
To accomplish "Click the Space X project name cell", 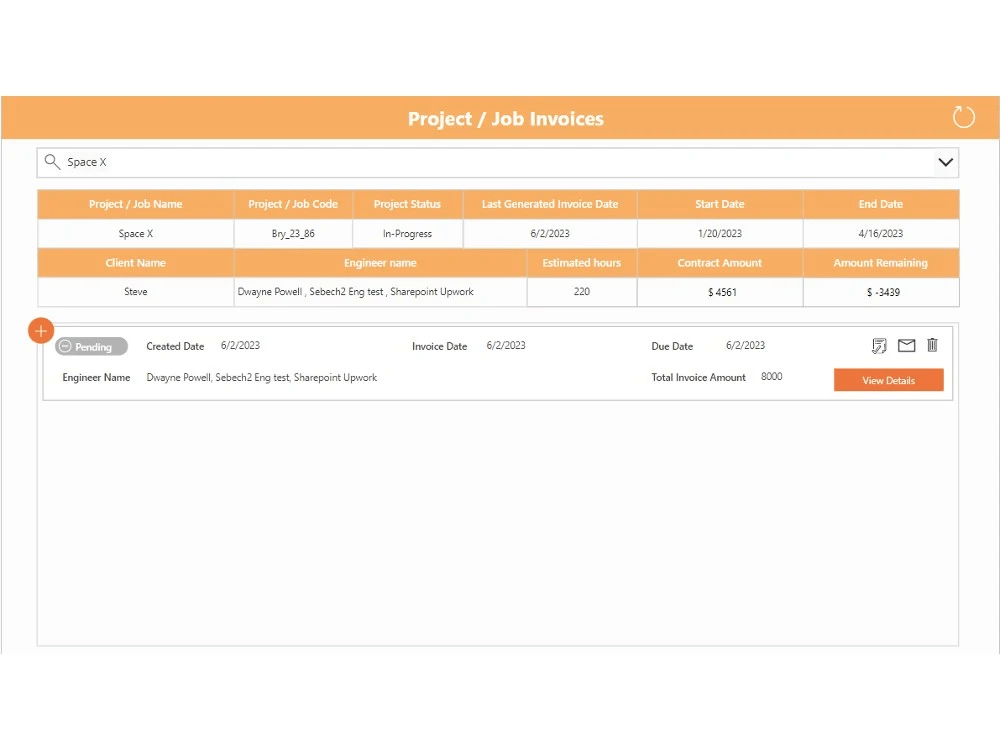I will point(135,233).
